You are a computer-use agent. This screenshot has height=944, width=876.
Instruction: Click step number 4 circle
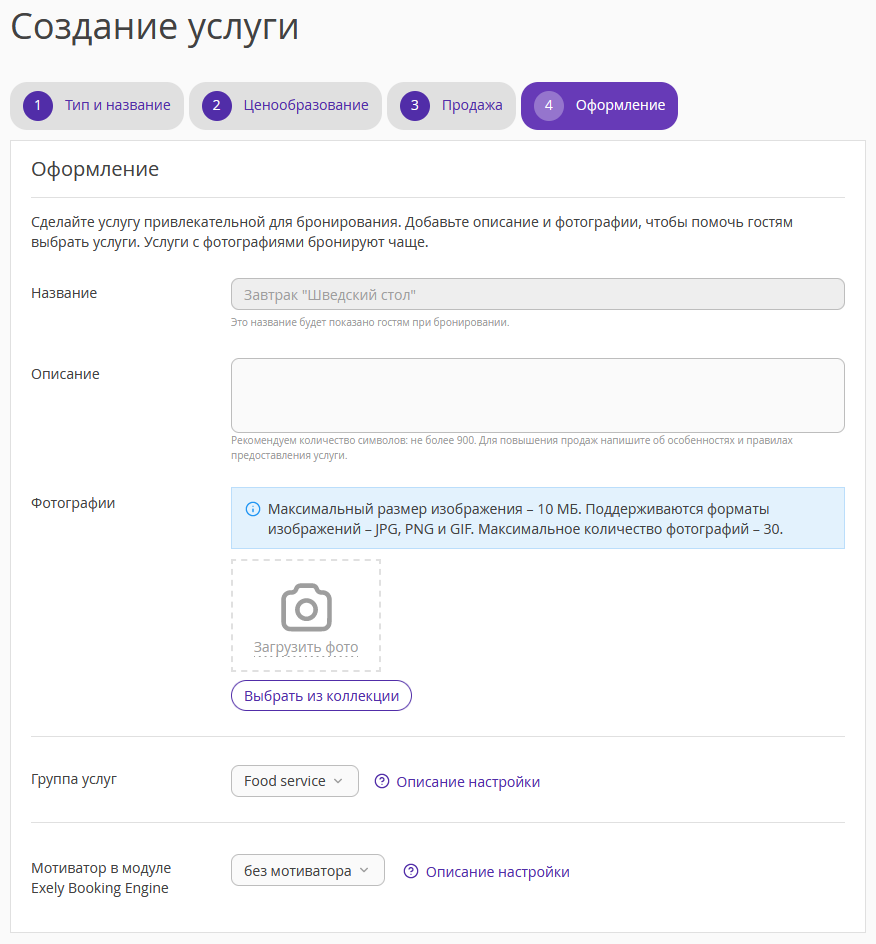[548, 106]
